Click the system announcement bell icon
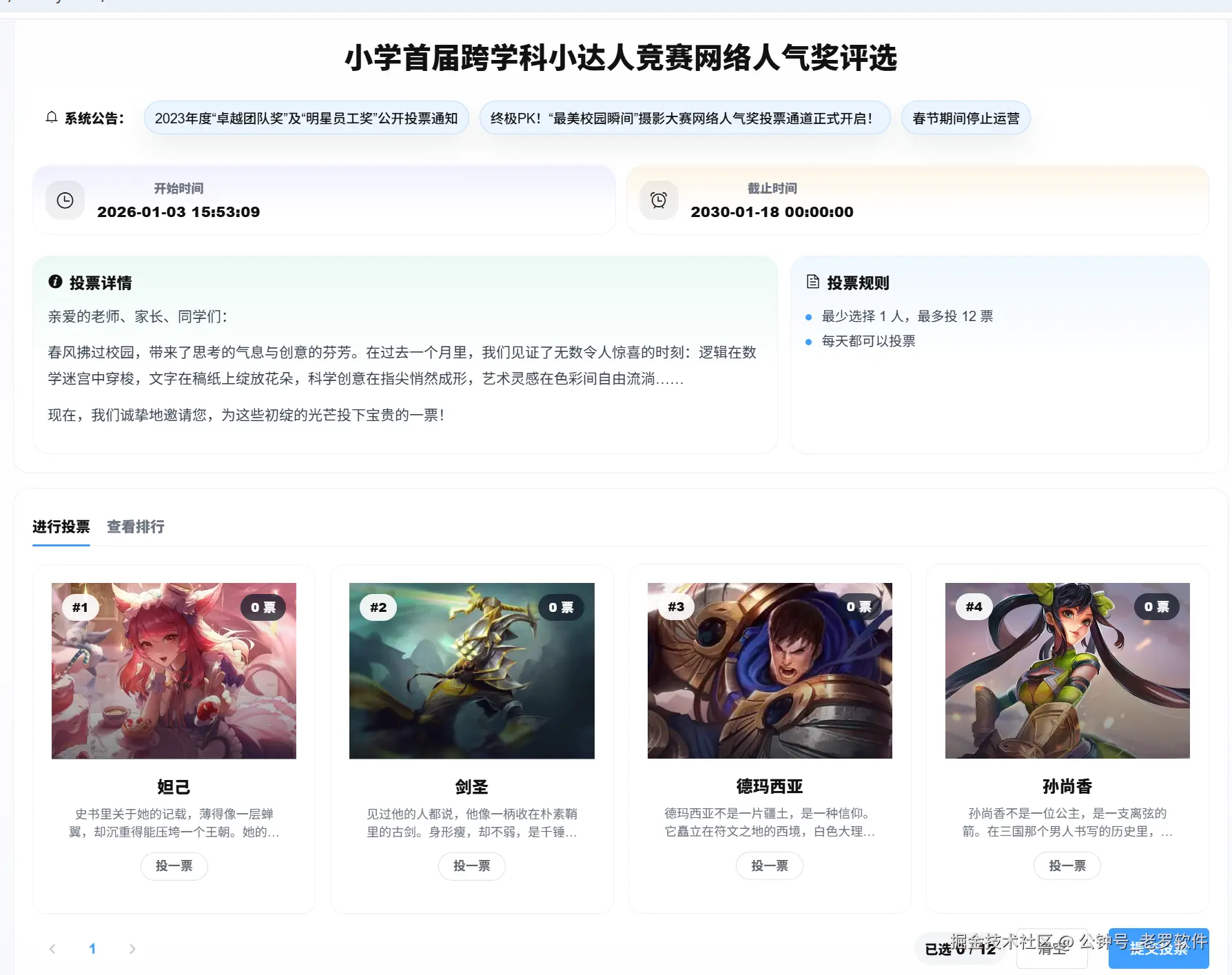Image resolution: width=1232 pixels, height=975 pixels. click(52, 118)
